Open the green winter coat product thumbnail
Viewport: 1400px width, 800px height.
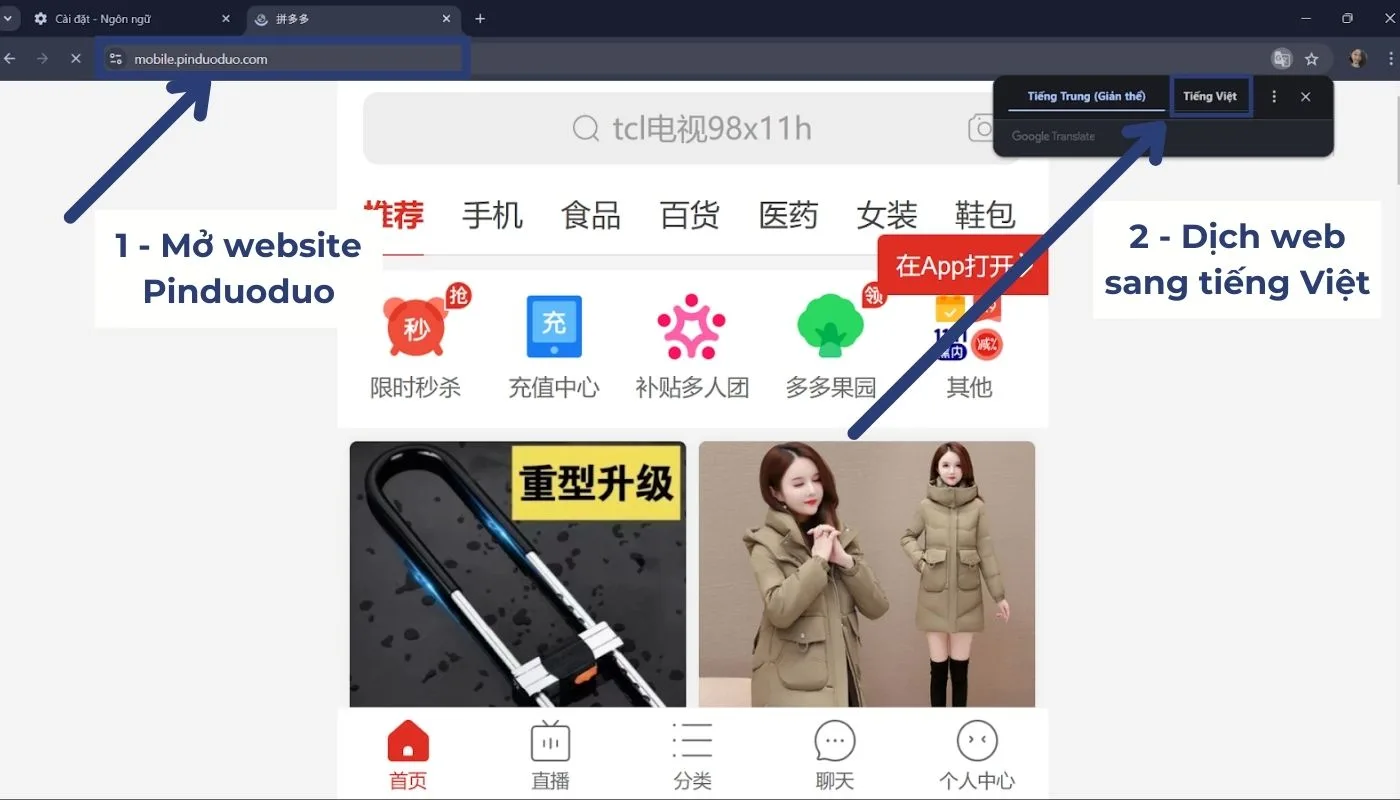click(x=867, y=574)
